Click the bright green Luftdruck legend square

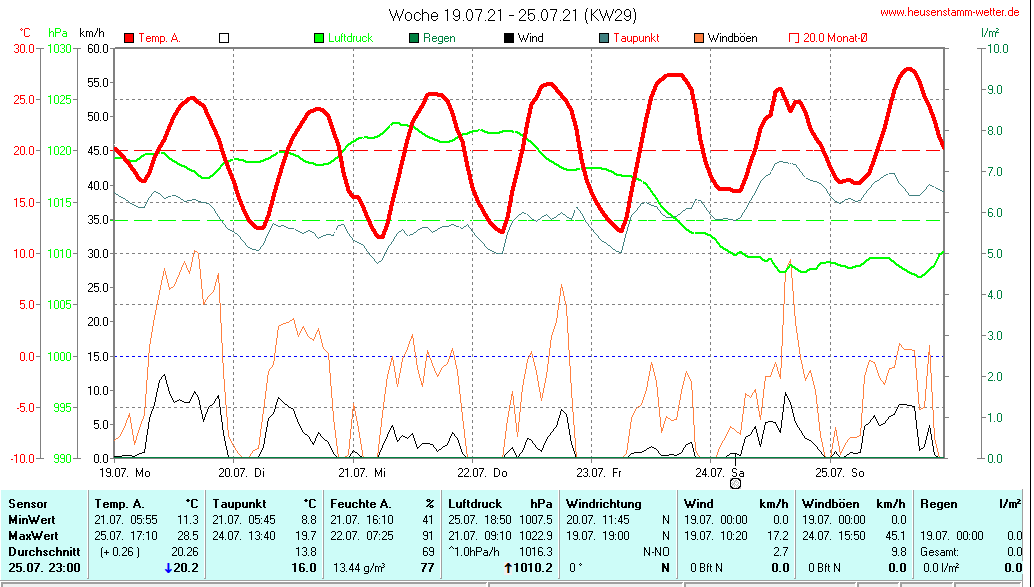click(x=320, y=38)
